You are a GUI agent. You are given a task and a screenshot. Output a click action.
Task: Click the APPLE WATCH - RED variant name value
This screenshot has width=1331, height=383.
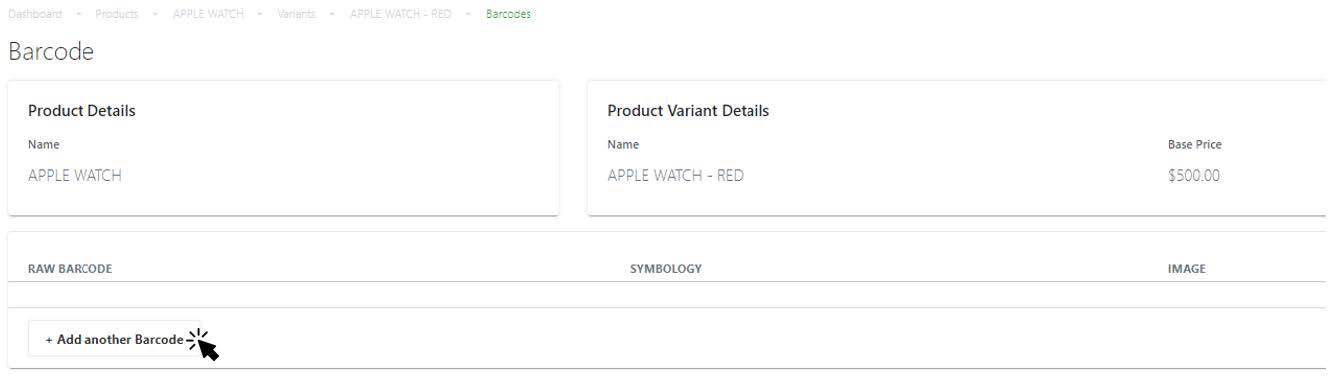[676, 176]
